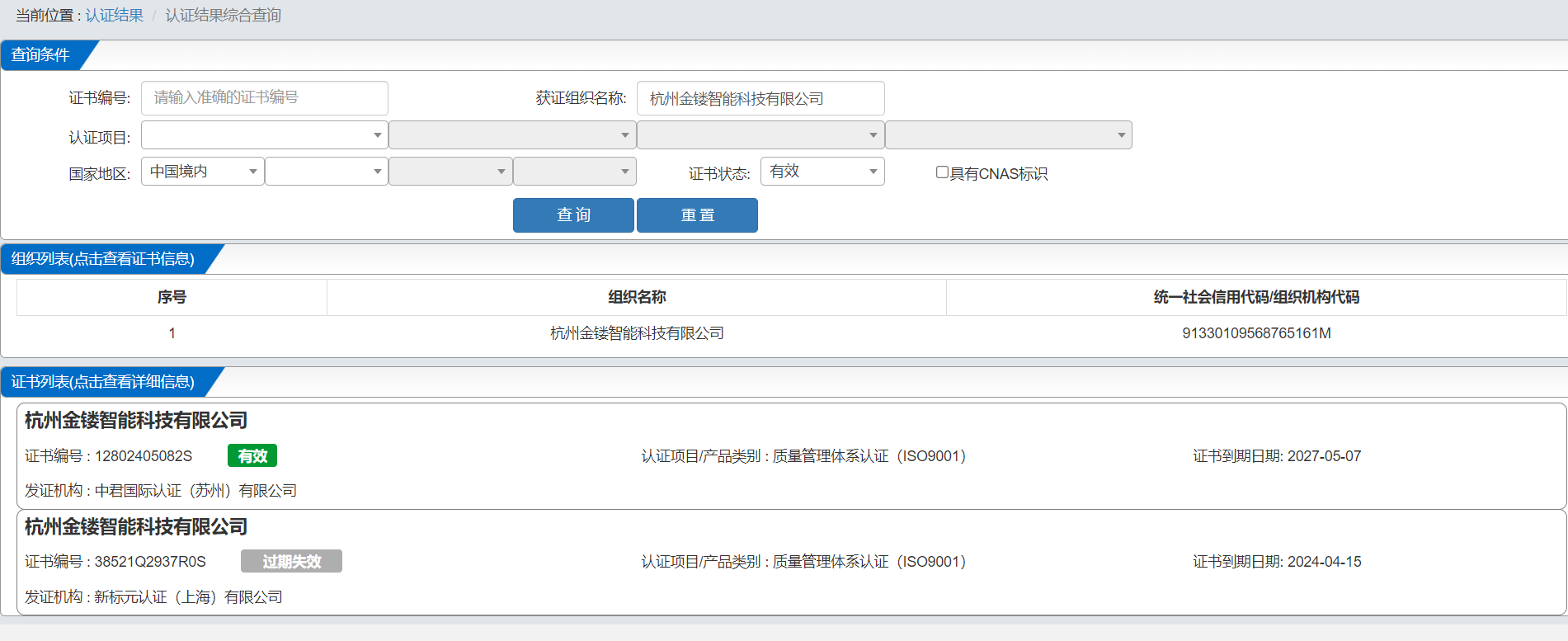Viewport: 1568px width, 641px height.
Task: Click the 证书列表 section header
Action: 103,382
